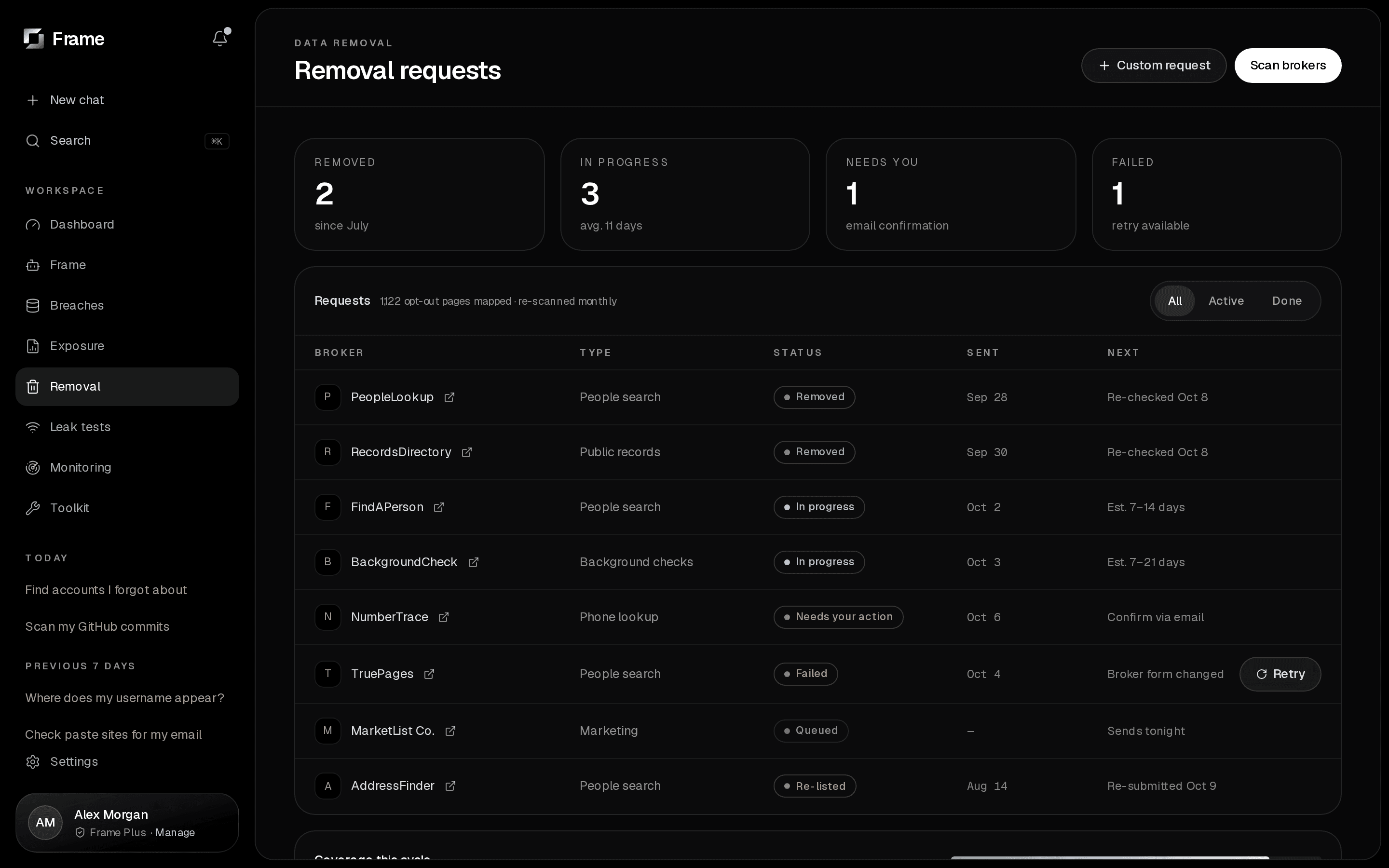The width and height of the screenshot is (1389, 868).
Task: Open chat 'Where does my username appear?'
Action: 124,698
